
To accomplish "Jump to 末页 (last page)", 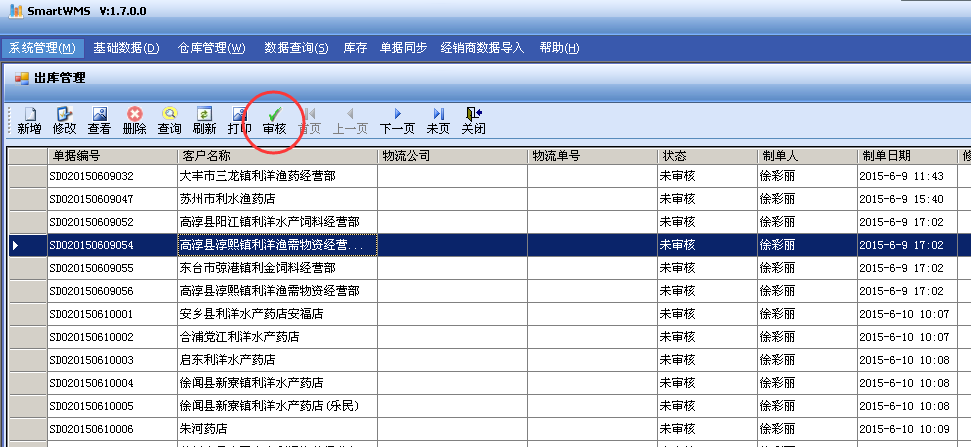I will [x=438, y=114].
